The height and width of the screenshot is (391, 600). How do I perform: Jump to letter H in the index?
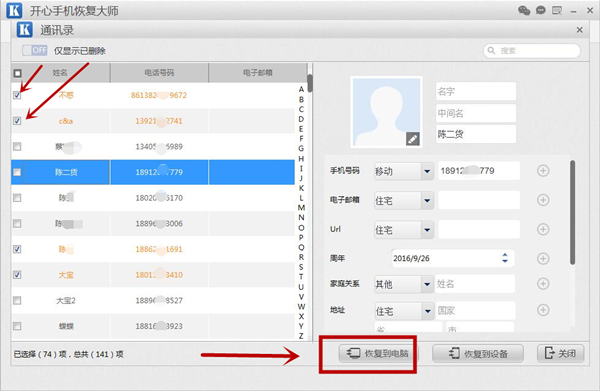301,158
